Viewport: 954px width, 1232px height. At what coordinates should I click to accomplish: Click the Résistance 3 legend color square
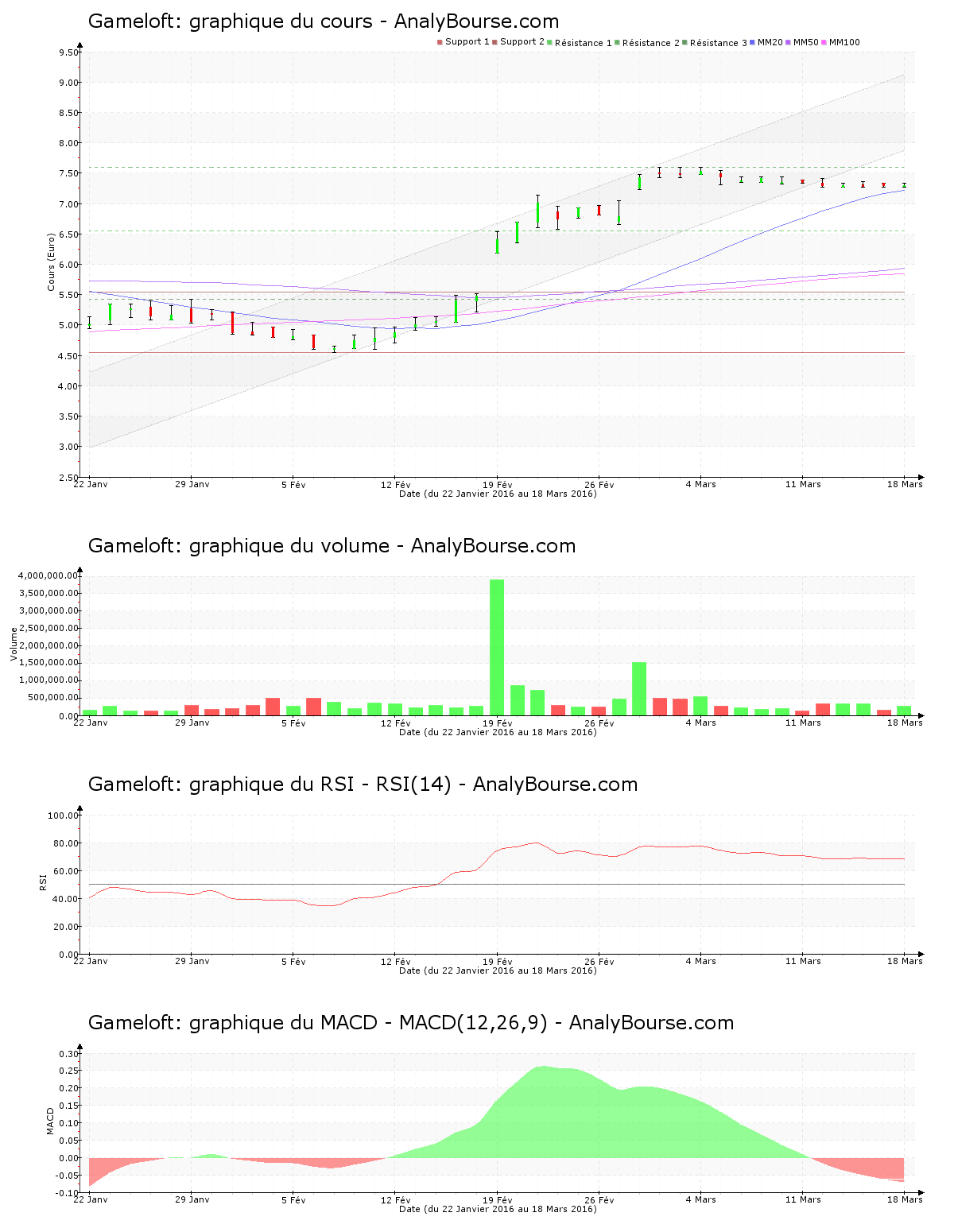coord(684,42)
